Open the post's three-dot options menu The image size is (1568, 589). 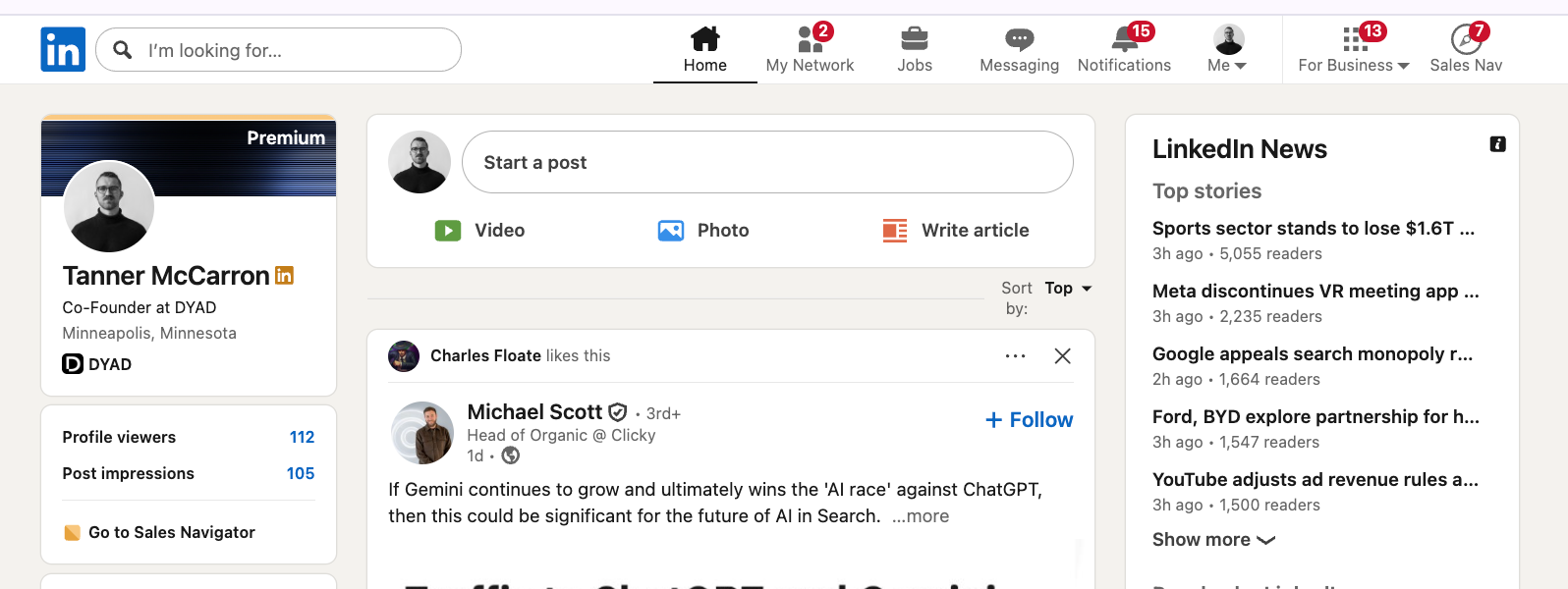click(1015, 356)
